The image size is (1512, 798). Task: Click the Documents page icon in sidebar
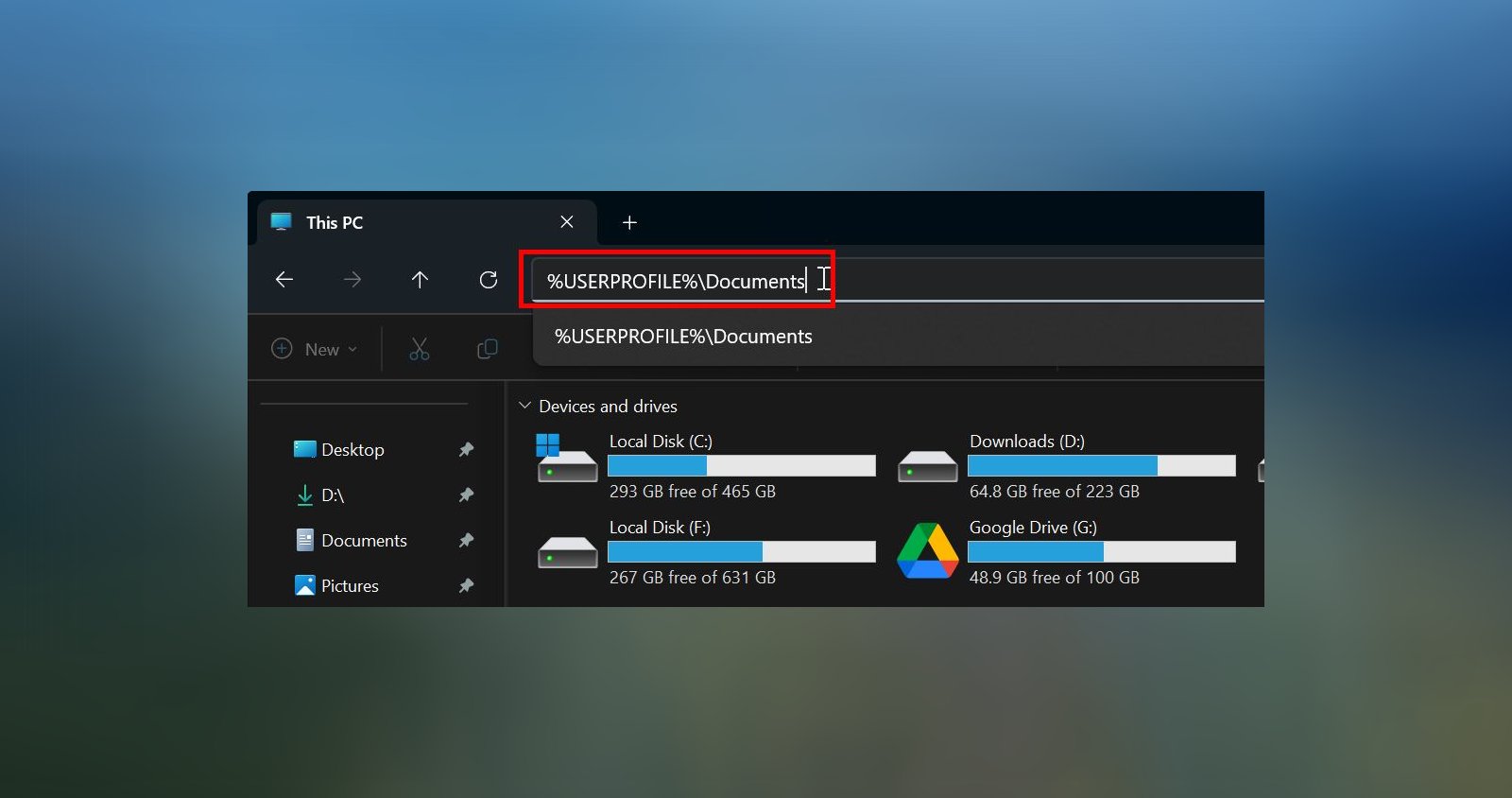coord(304,540)
